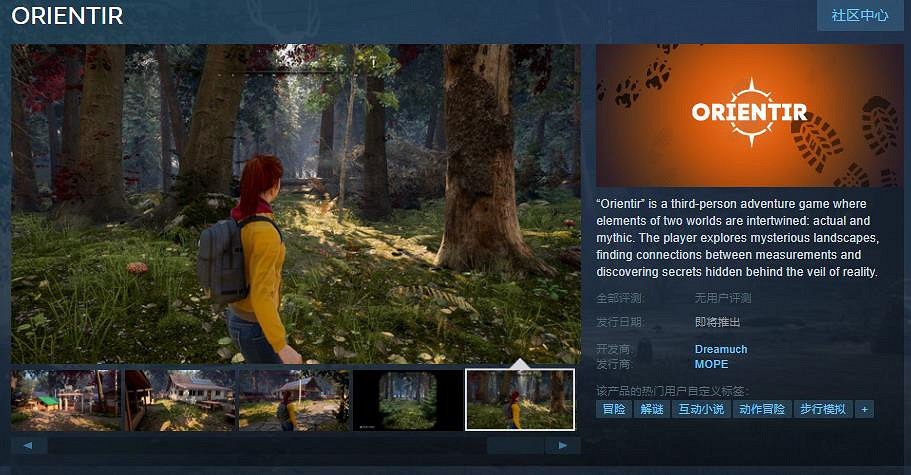This screenshot has width=911, height=475.
Task: Expand more tags with the plus button
Action: click(865, 409)
